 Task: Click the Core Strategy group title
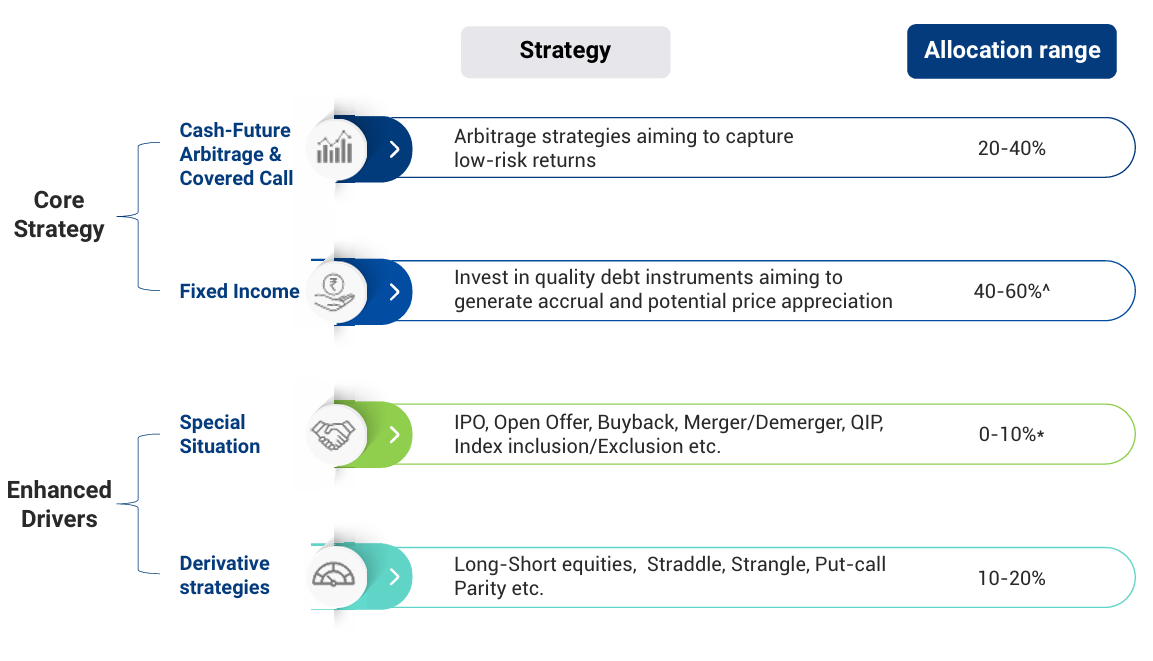point(59,214)
